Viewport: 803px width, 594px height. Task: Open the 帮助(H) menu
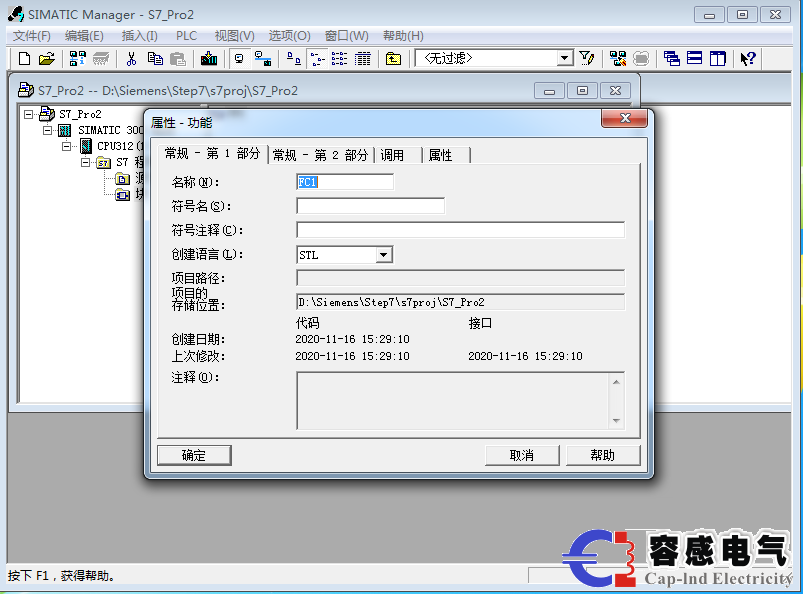pyautogui.click(x=403, y=36)
